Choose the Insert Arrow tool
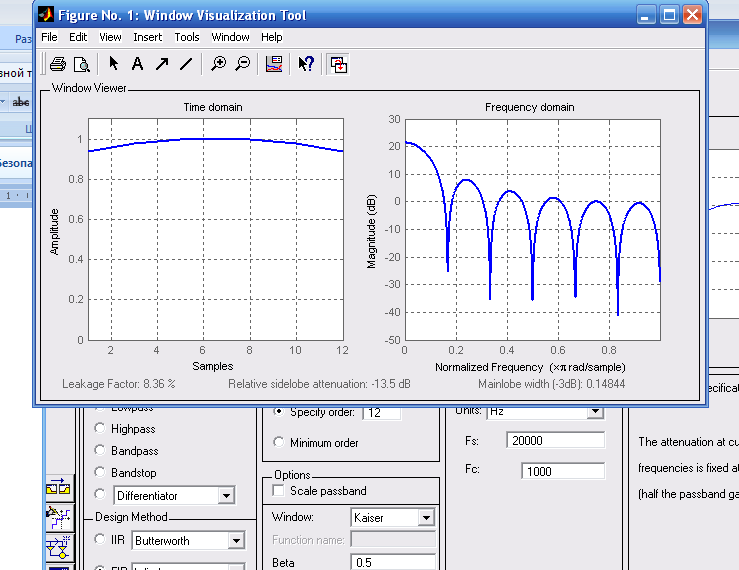Image resolution: width=739 pixels, height=570 pixels. coord(161,64)
